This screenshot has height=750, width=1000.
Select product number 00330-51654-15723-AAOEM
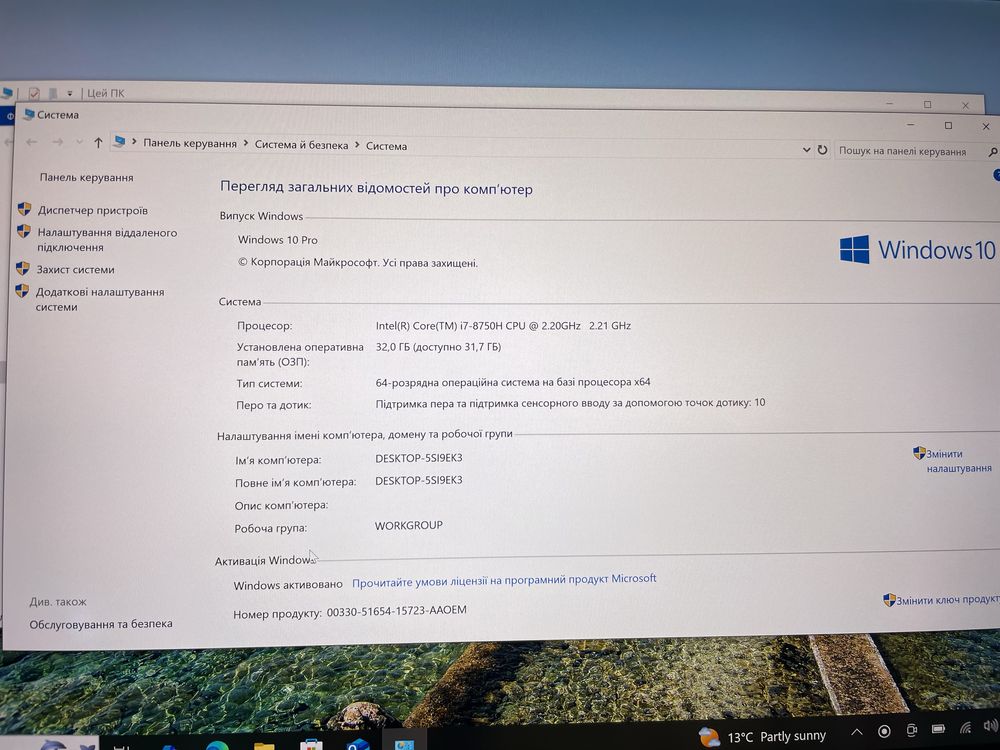(396, 611)
